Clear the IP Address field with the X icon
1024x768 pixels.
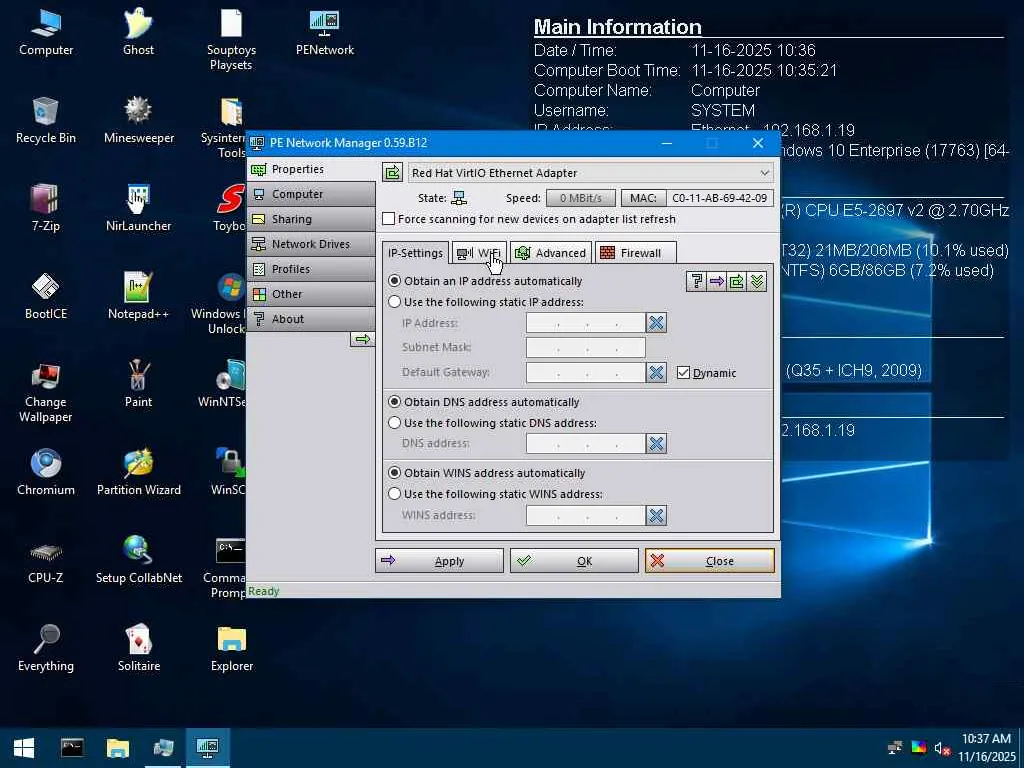656,323
